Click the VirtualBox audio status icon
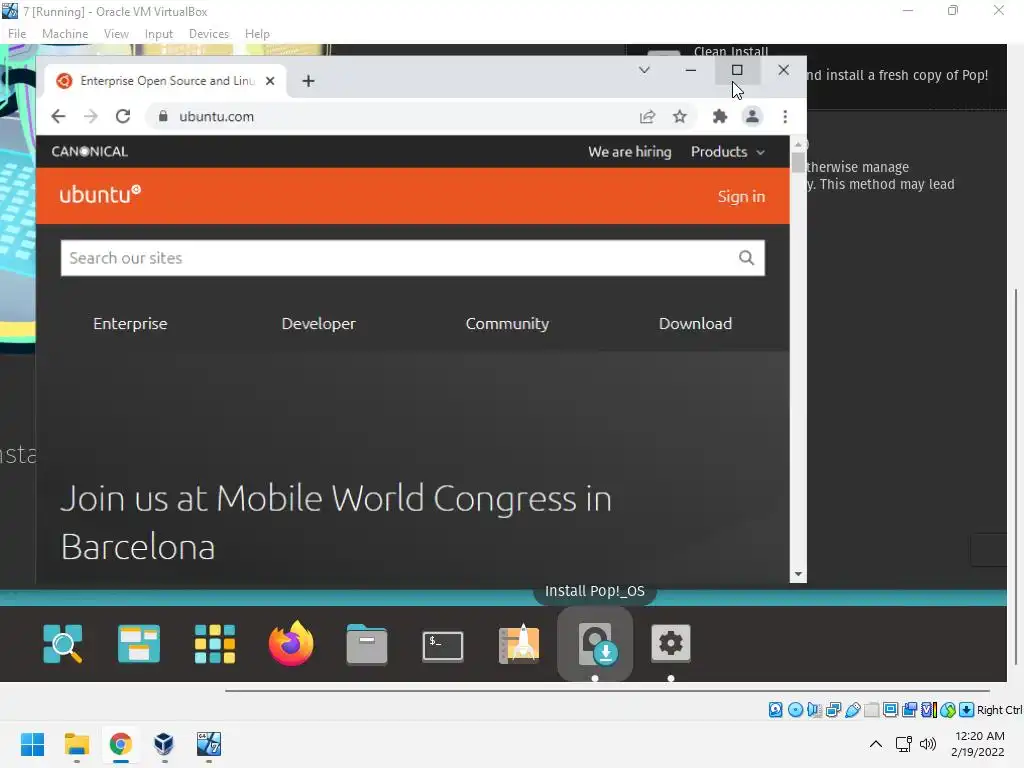Image resolution: width=1024 pixels, height=768 pixels. click(x=814, y=710)
